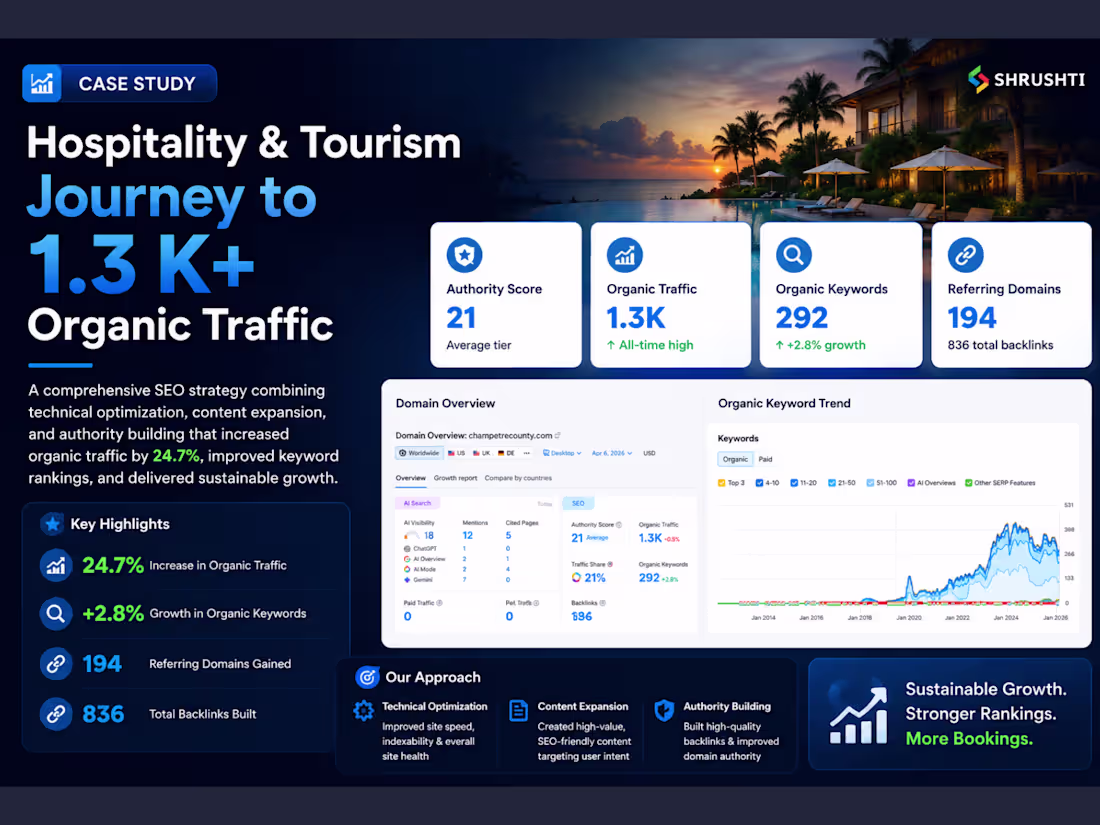
Task: Click the Case Study chart icon
Action: 41,83
